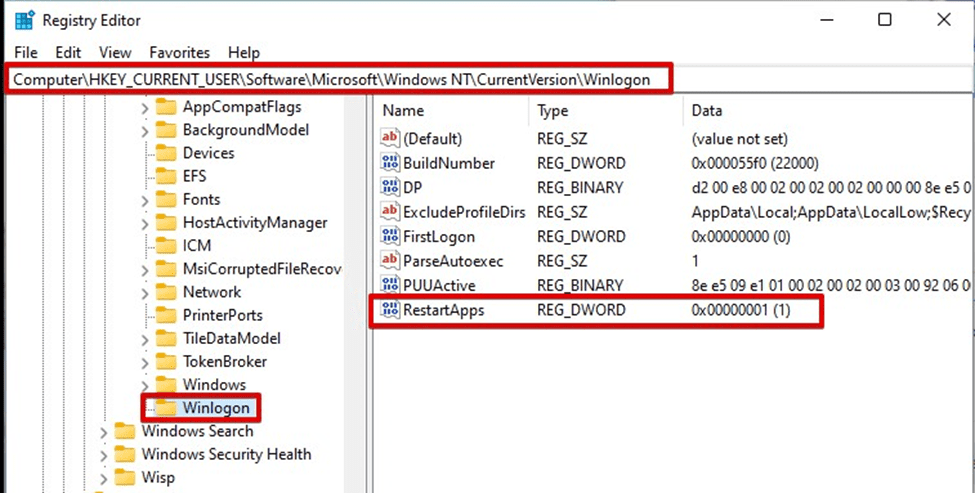
Task: Select the TokenBroker key in tree
Action: pos(224,362)
